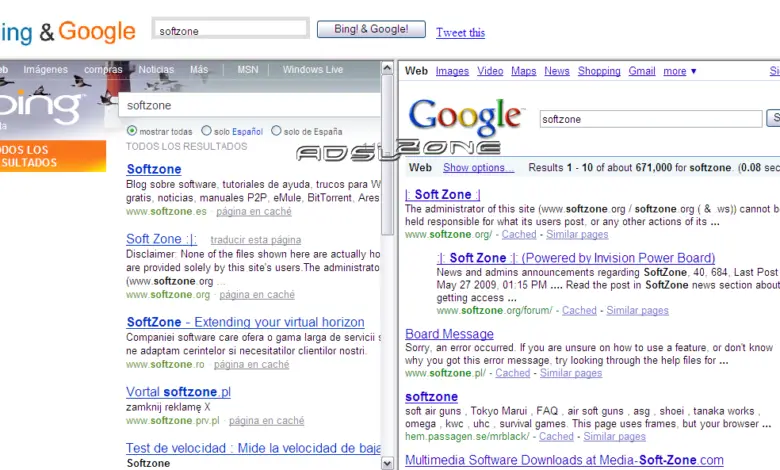The image size is (780, 470).
Task: Open the Más menu in Bing
Action: [199, 70]
